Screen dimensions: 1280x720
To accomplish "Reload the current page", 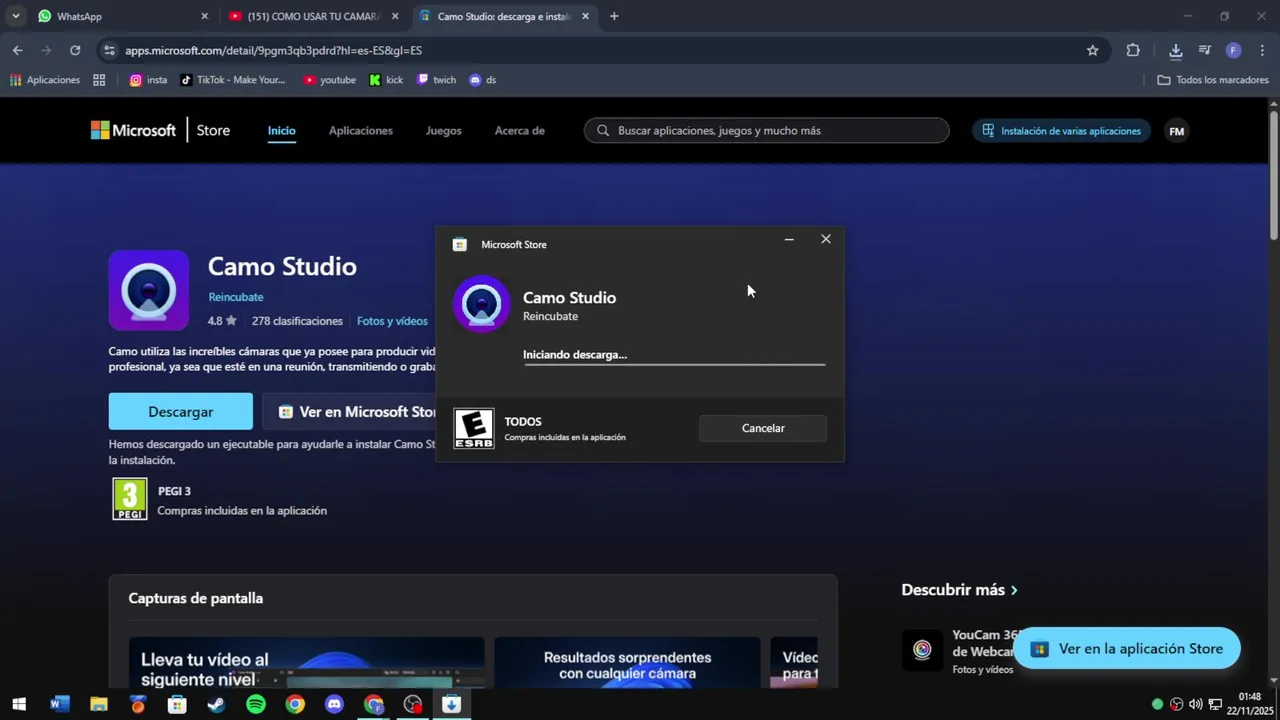I will click(x=75, y=50).
